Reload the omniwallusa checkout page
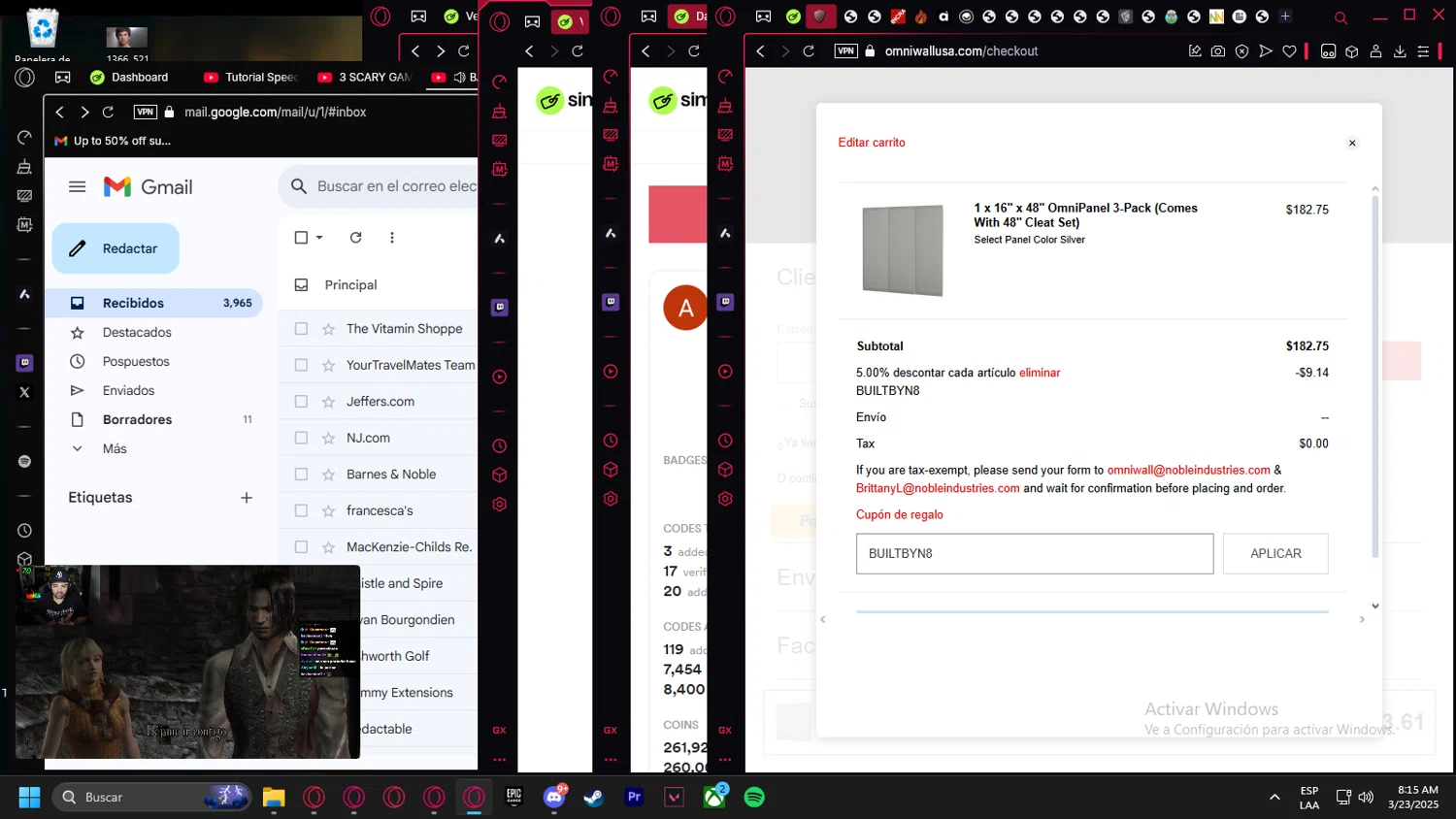 (809, 51)
